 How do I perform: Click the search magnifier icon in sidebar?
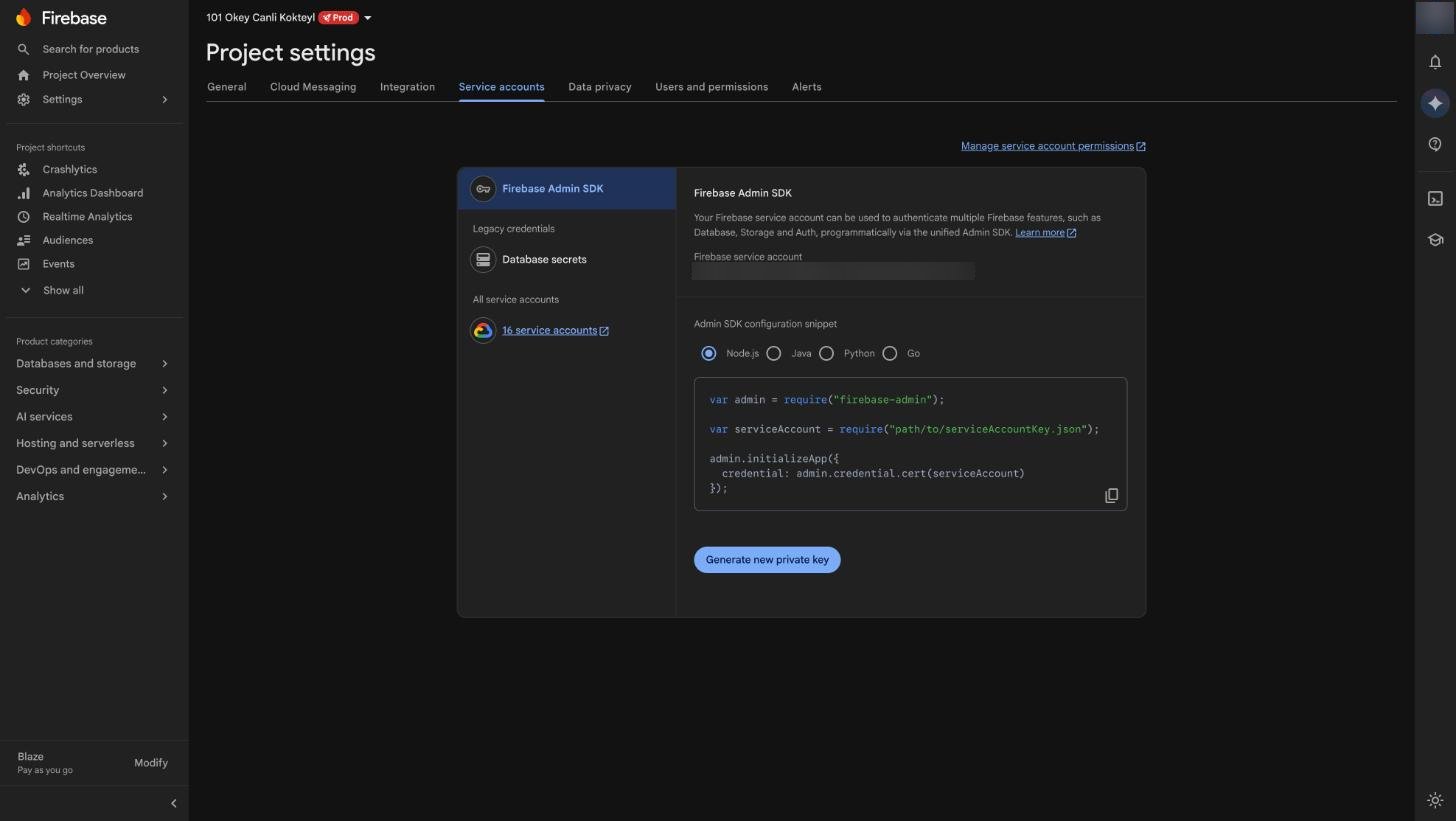point(23,49)
